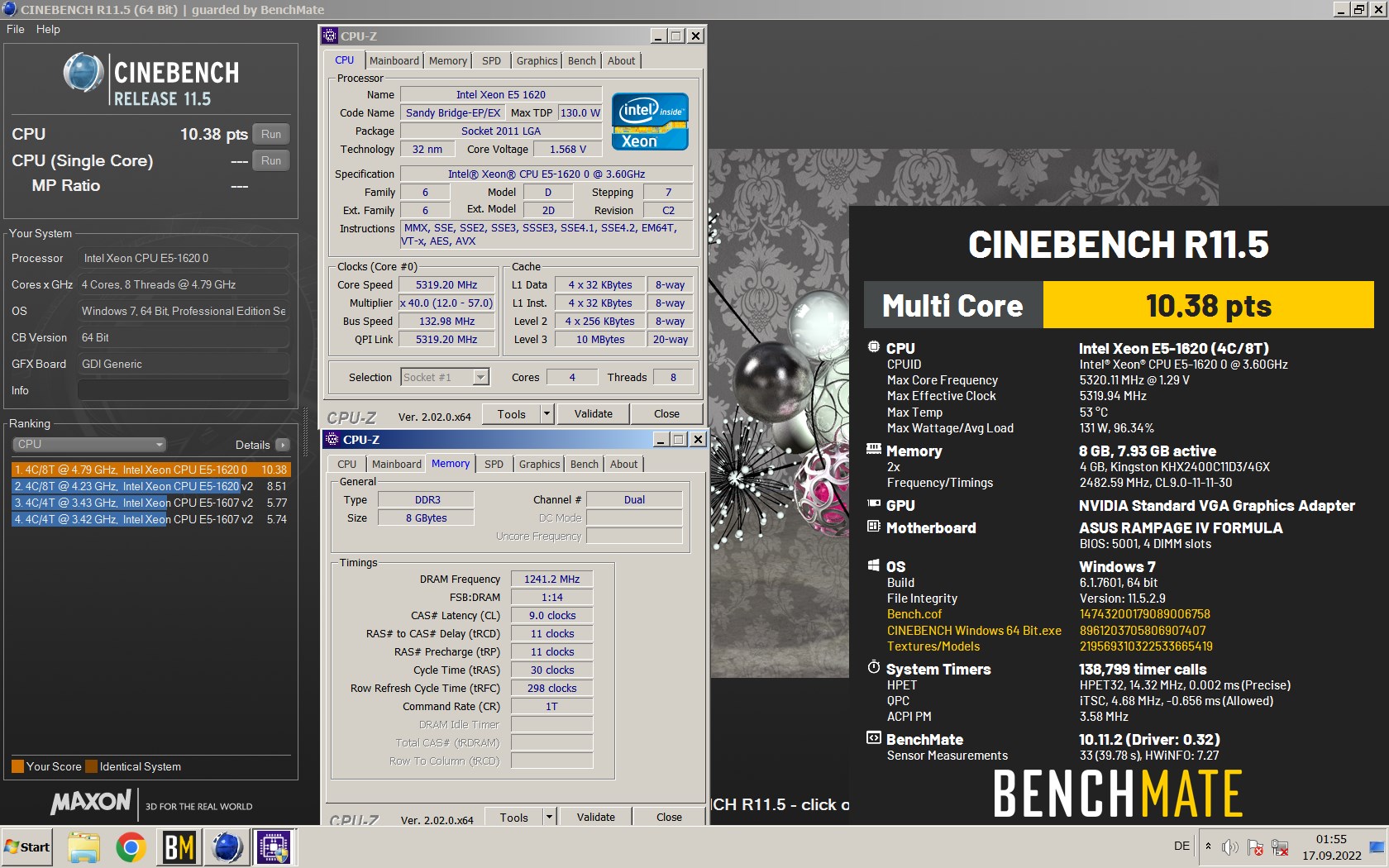This screenshot has height=868, width=1389.
Task: Run the CPU Single Core benchmark
Action: (x=271, y=160)
